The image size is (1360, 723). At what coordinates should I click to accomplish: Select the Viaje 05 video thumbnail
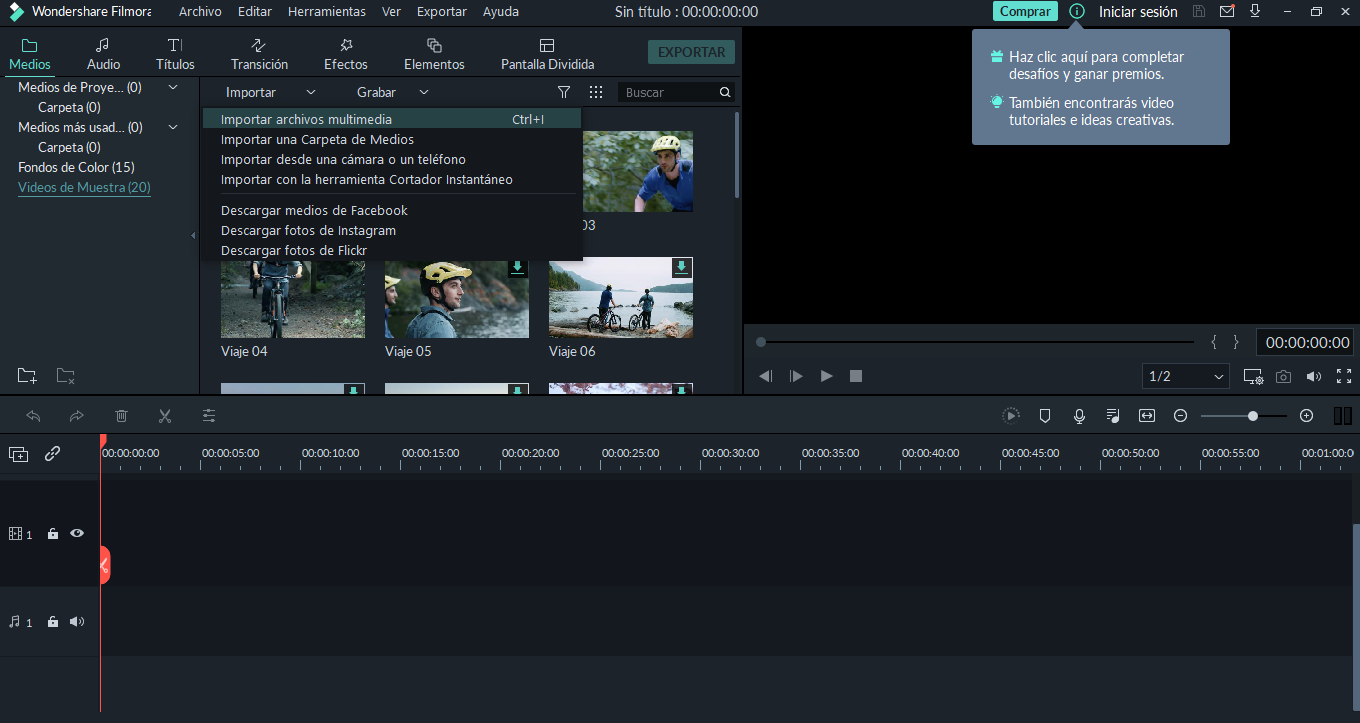457,298
